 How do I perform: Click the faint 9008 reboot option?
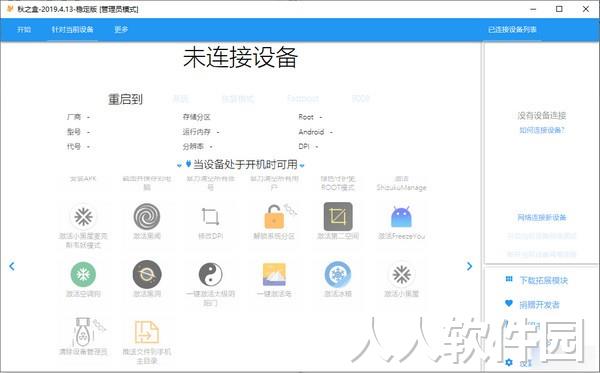pos(360,99)
